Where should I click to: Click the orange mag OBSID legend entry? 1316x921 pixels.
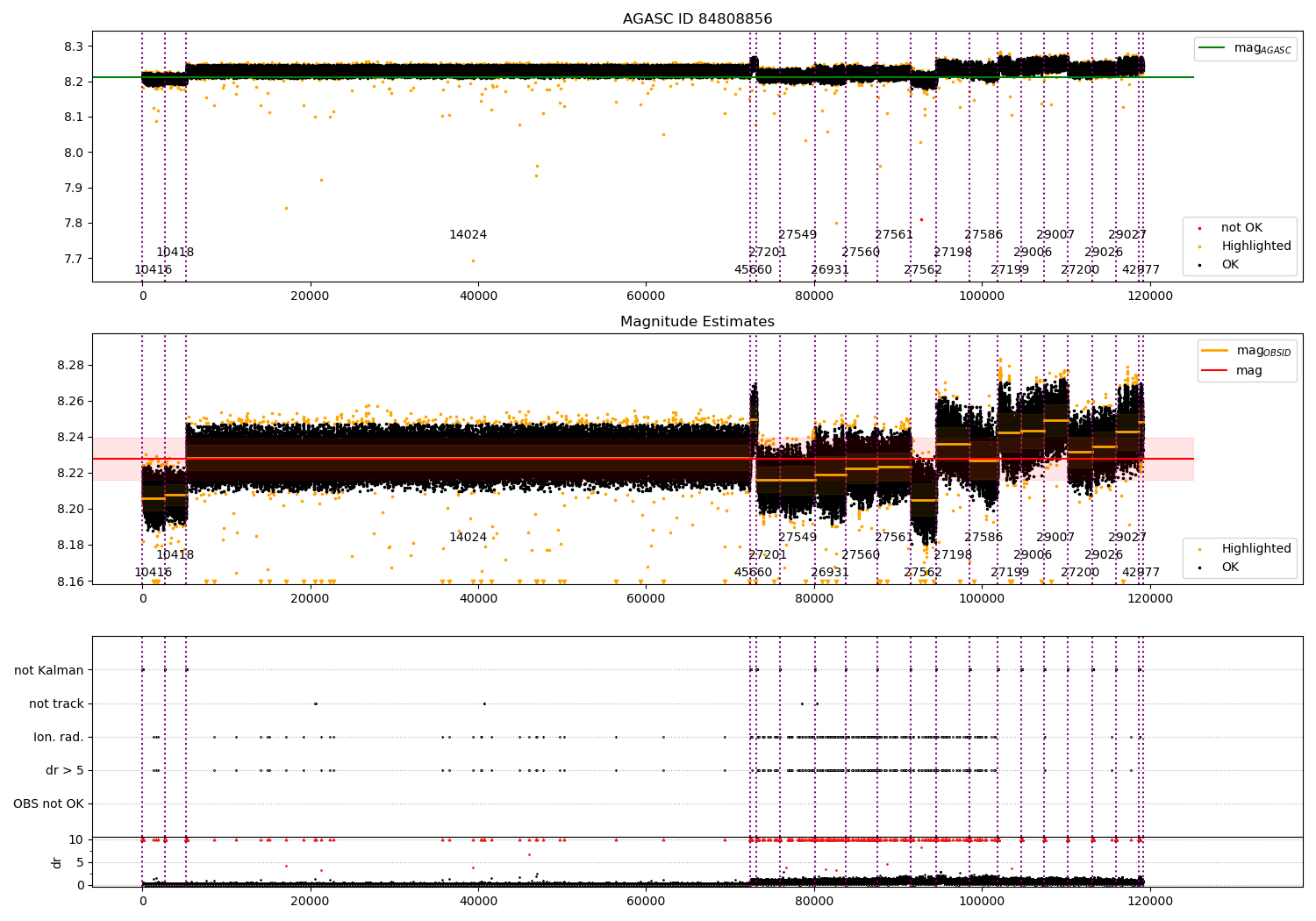coord(1247,351)
